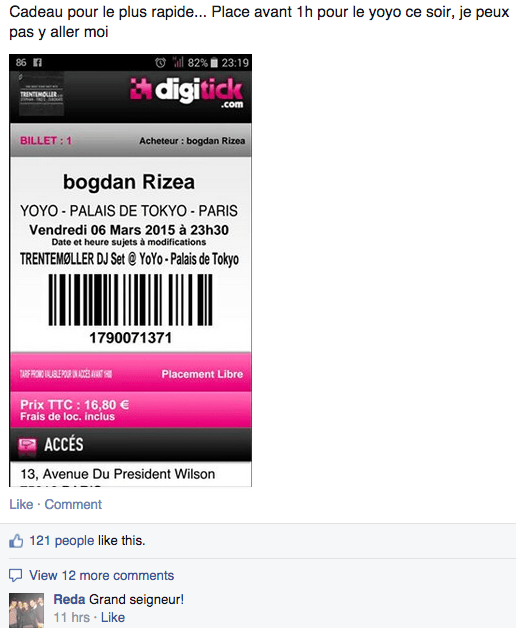Open Reda's profile name link
This screenshot has width=516, height=628.
point(69,600)
